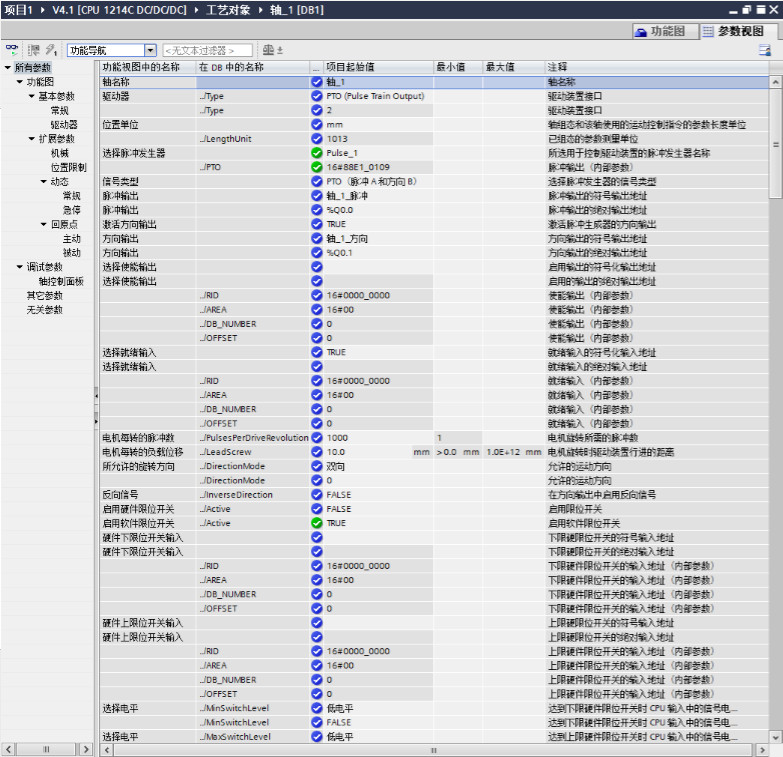Viewport: 783px width, 757px height.
Task: Click the text filter input field
Action: tap(207, 50)
